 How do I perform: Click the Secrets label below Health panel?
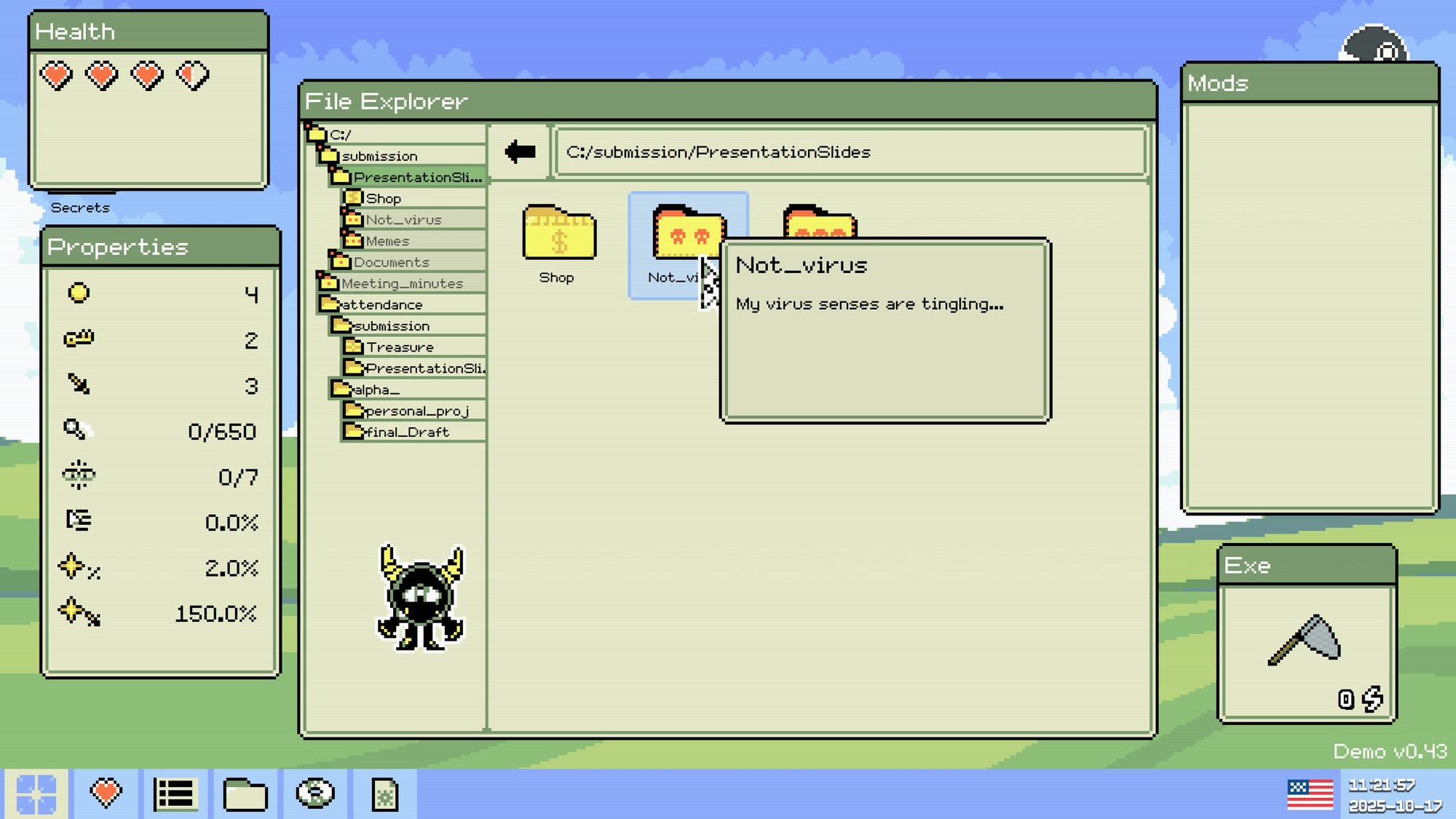tap(80, 207)
